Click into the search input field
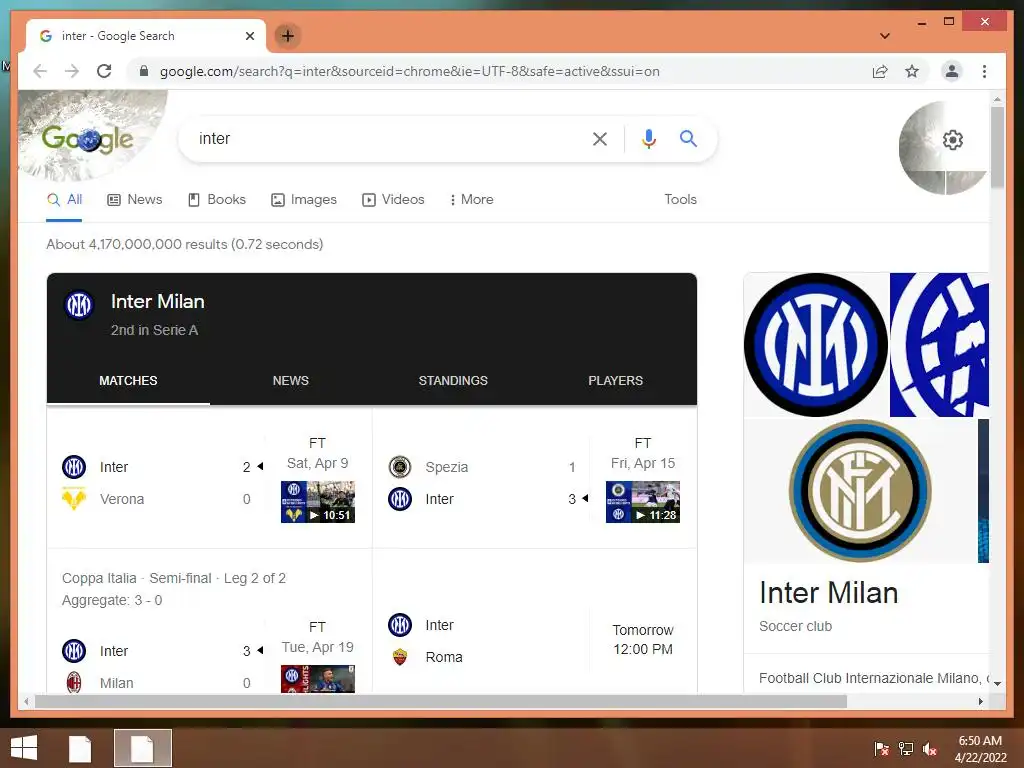The height and width of the screenshot is (768, 1024). pos(385,138)
